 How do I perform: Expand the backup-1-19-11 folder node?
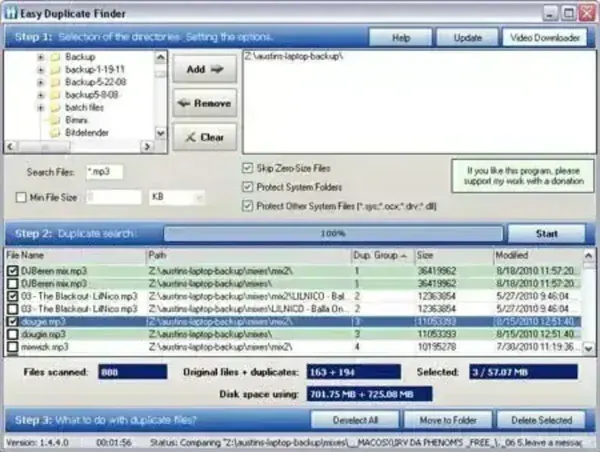(41, 70)
